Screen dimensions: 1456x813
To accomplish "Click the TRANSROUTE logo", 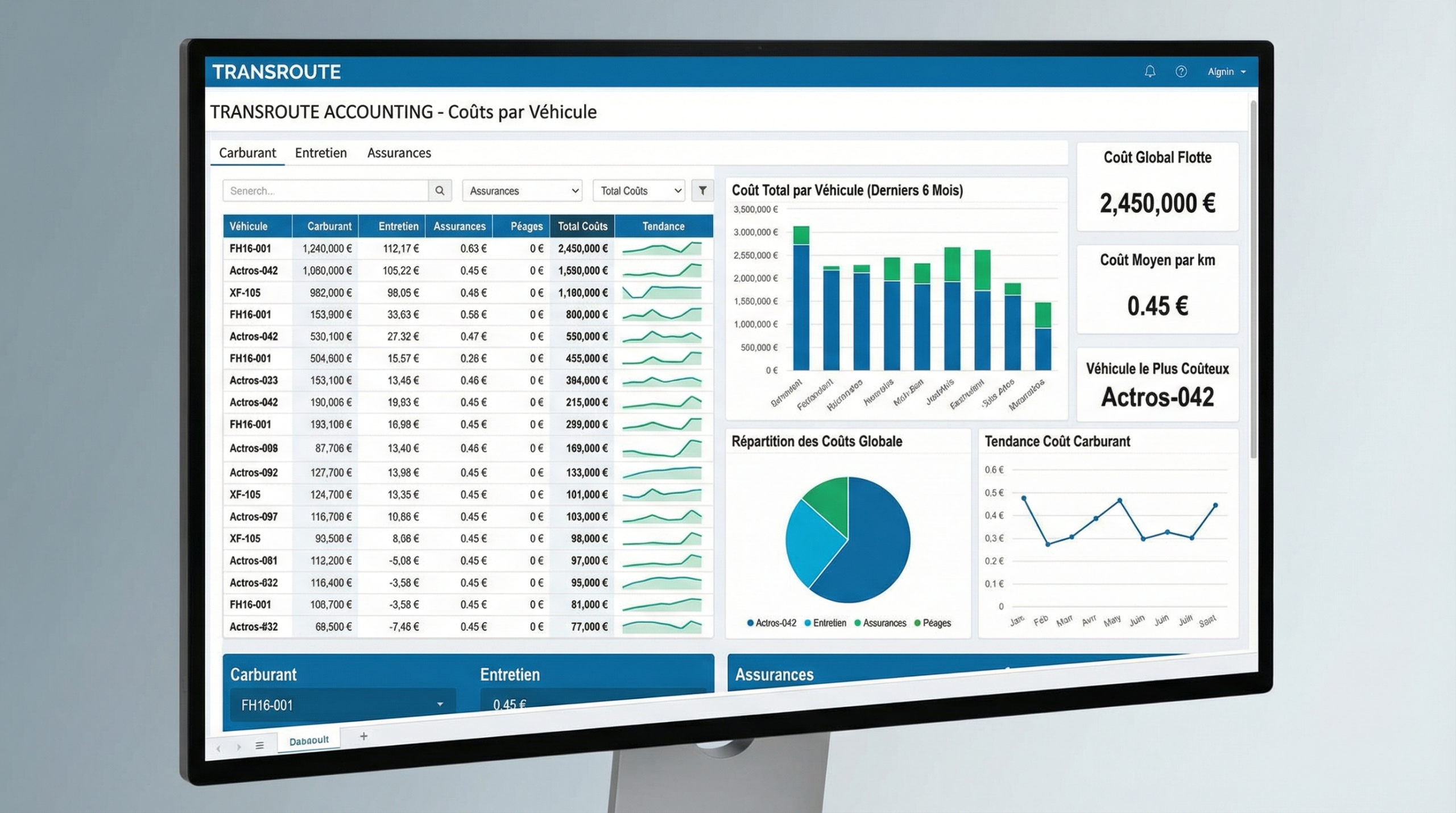I will pyautogui.click(x=276, y=72).
